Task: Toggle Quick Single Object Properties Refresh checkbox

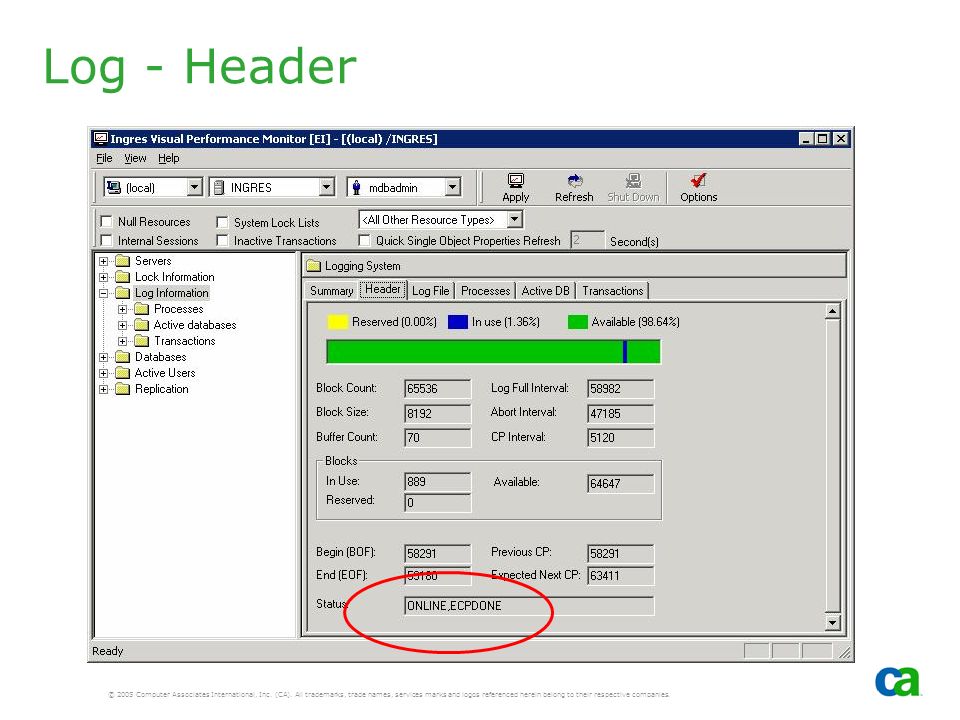Action: (x=364, y=240)
